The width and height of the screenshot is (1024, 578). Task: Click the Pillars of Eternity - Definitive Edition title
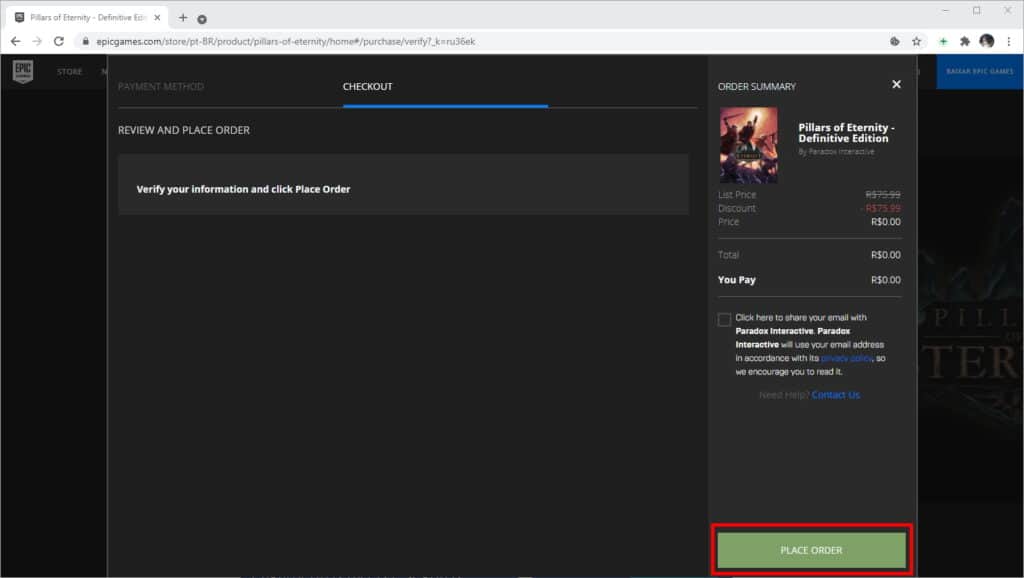[846, 133]
